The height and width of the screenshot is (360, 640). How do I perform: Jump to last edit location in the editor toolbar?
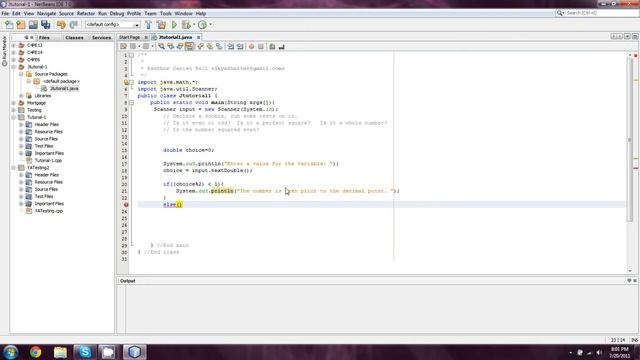click(x=123, y=47)
